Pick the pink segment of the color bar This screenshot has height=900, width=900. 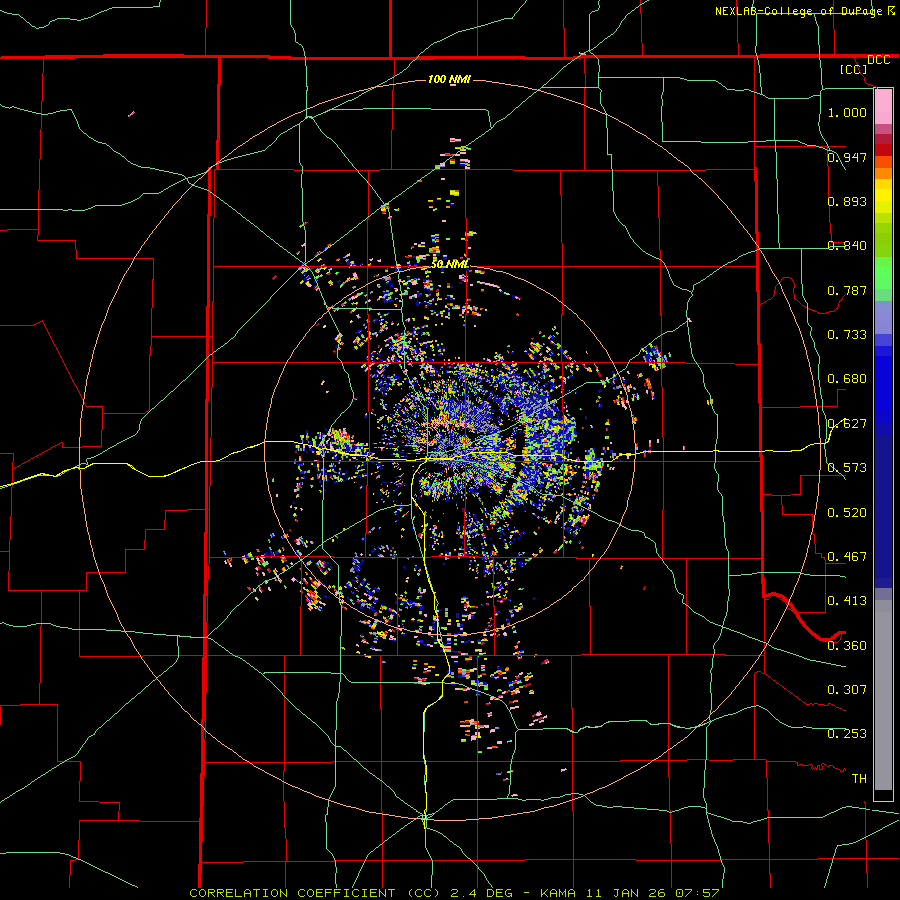pos(883,107)
